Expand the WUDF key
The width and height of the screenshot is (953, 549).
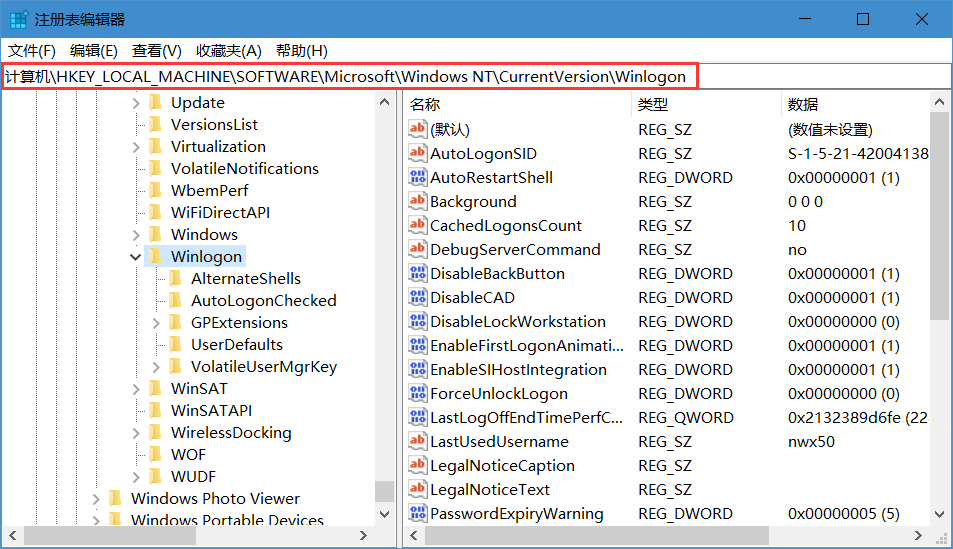(x=136, y=477)
